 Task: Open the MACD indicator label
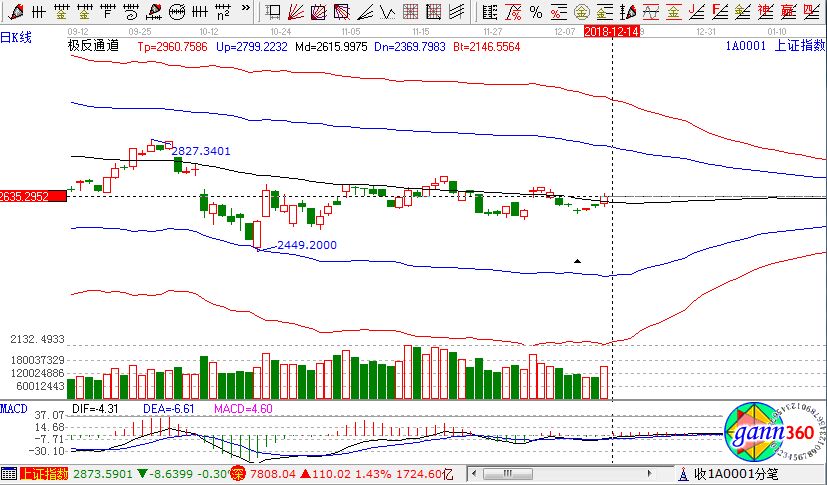(x=14, y=409)
